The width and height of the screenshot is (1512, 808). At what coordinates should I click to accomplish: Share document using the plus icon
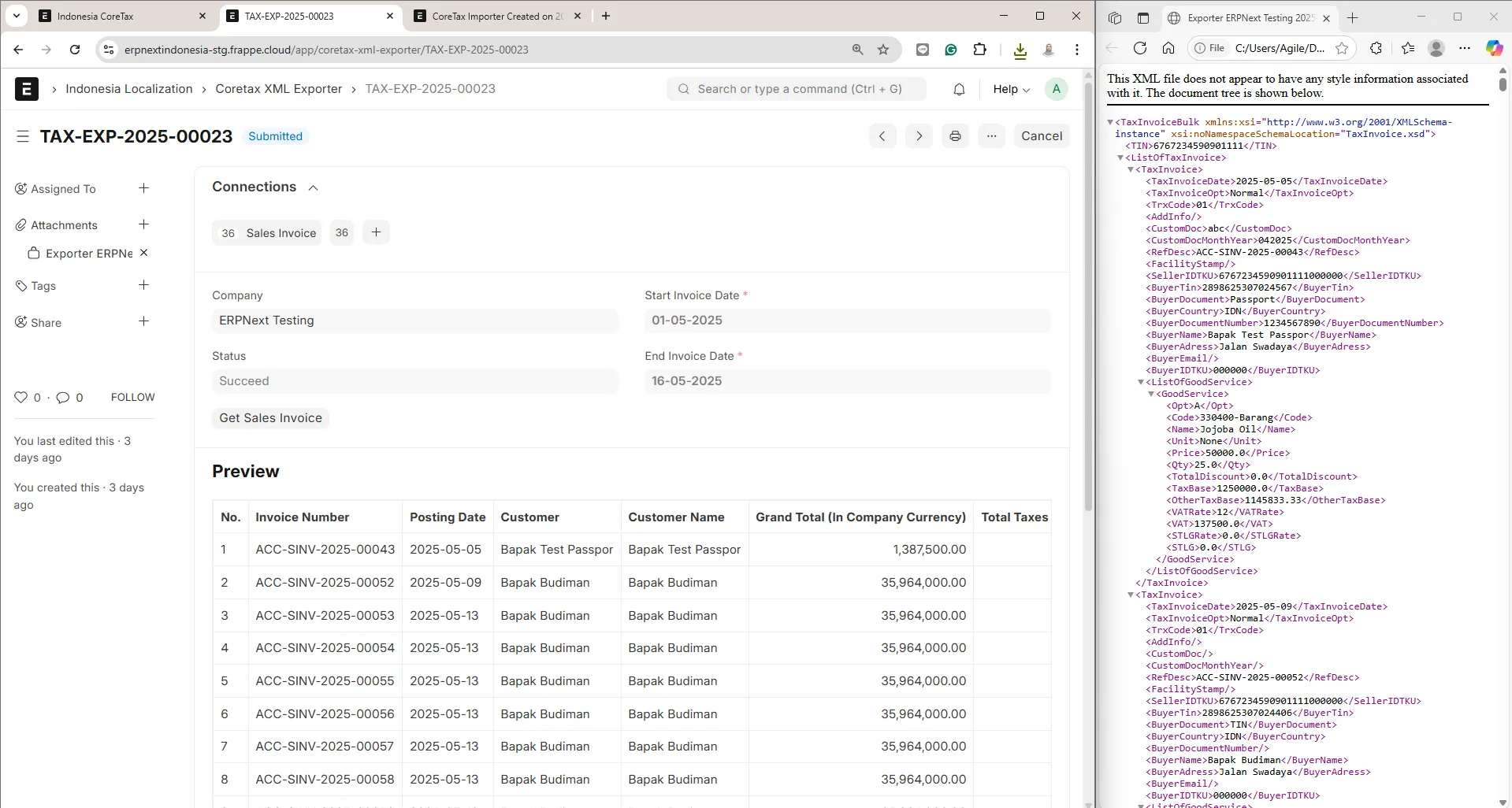[x=143, y=321]
